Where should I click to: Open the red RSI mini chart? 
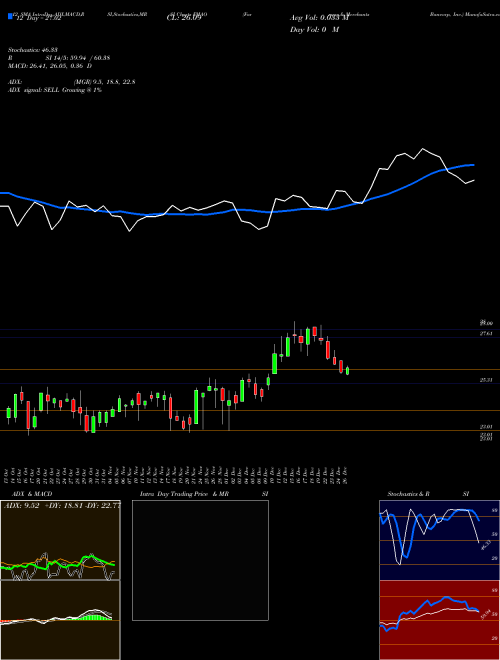[439, 620]
